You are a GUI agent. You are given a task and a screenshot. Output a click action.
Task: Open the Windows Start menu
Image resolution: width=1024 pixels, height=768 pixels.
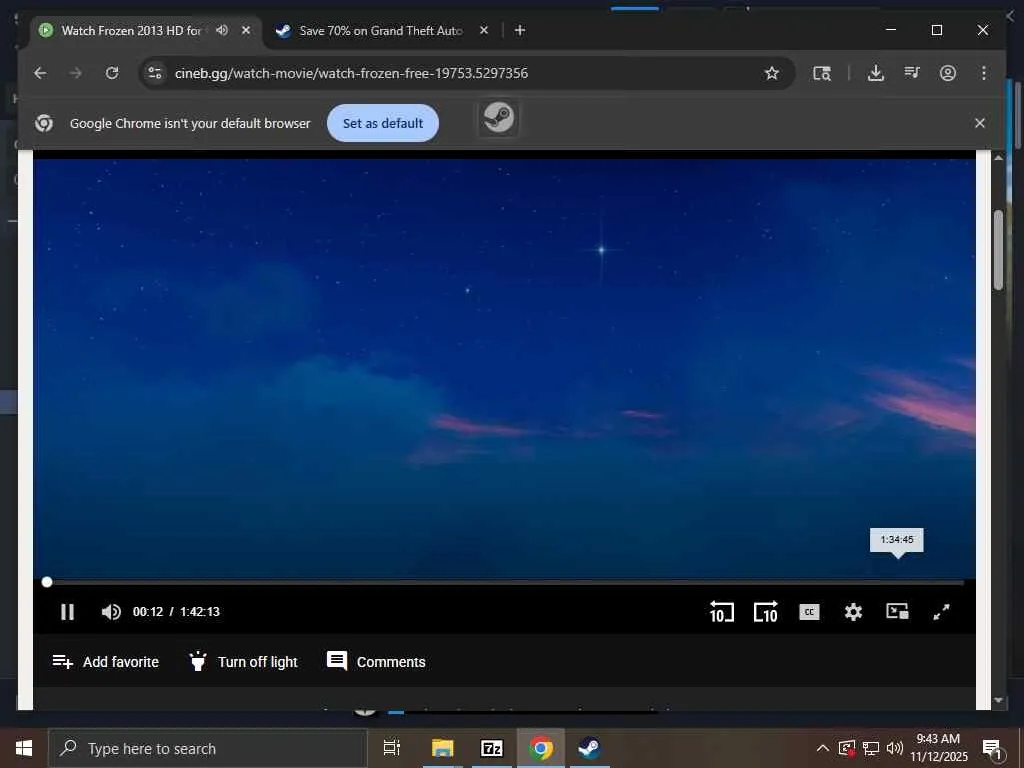click(24, 748)
